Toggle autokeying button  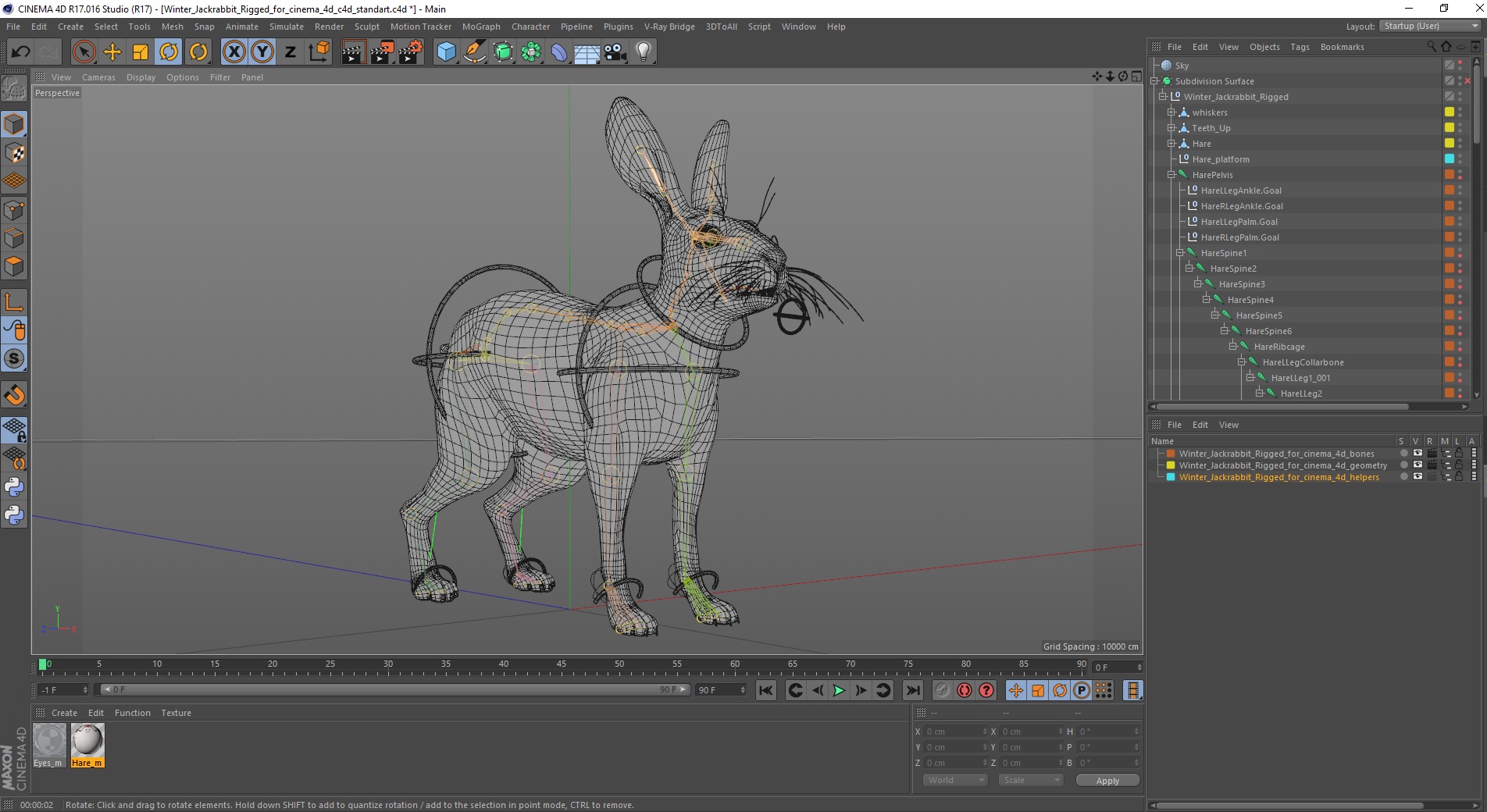(x=965, y=690)
